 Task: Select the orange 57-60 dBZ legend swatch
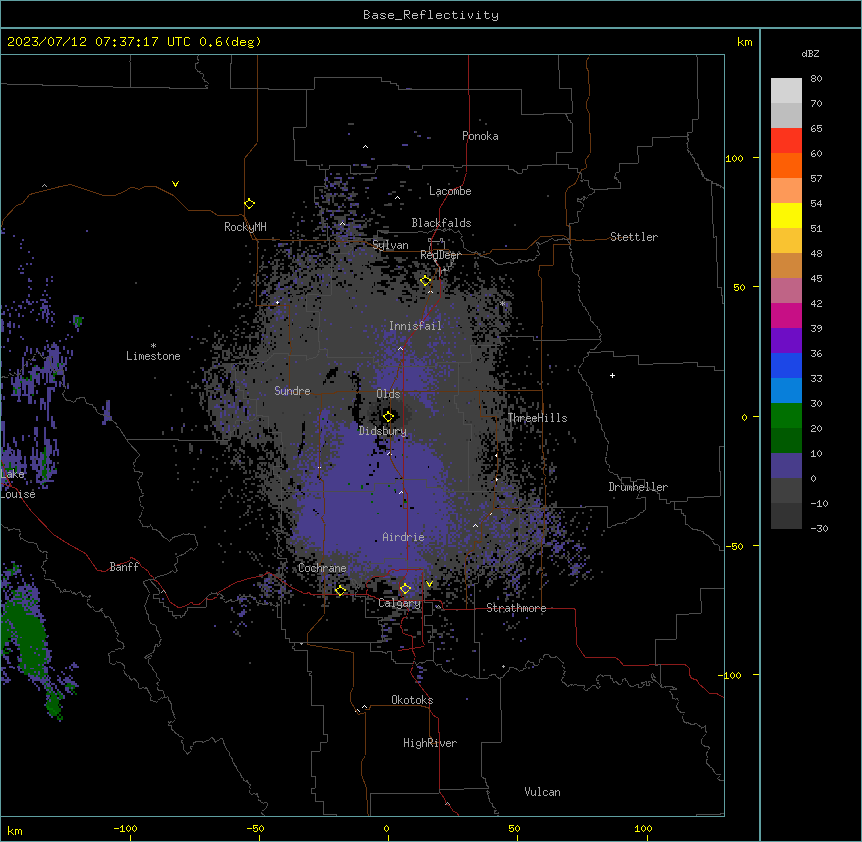coord(786,165)
